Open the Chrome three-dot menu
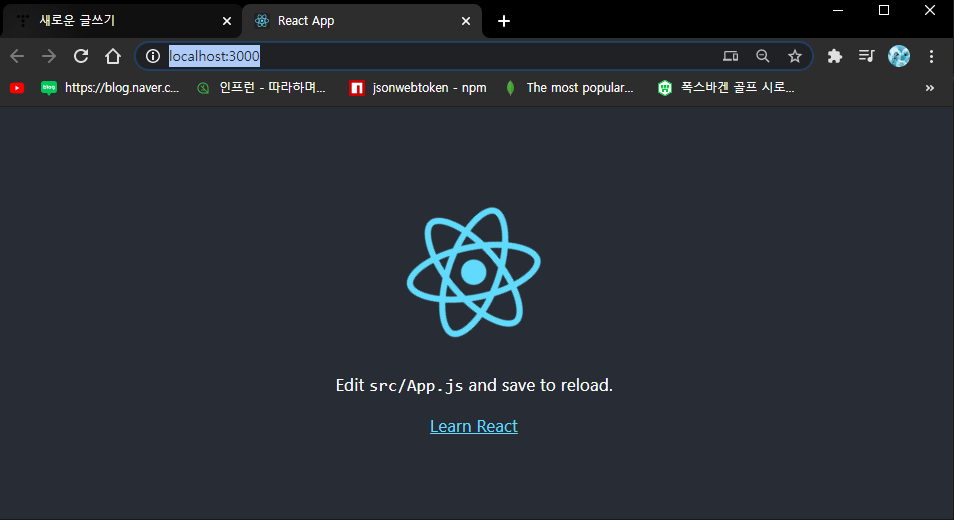954x520 pixels. pyautogui.click(x=931, y=56)
